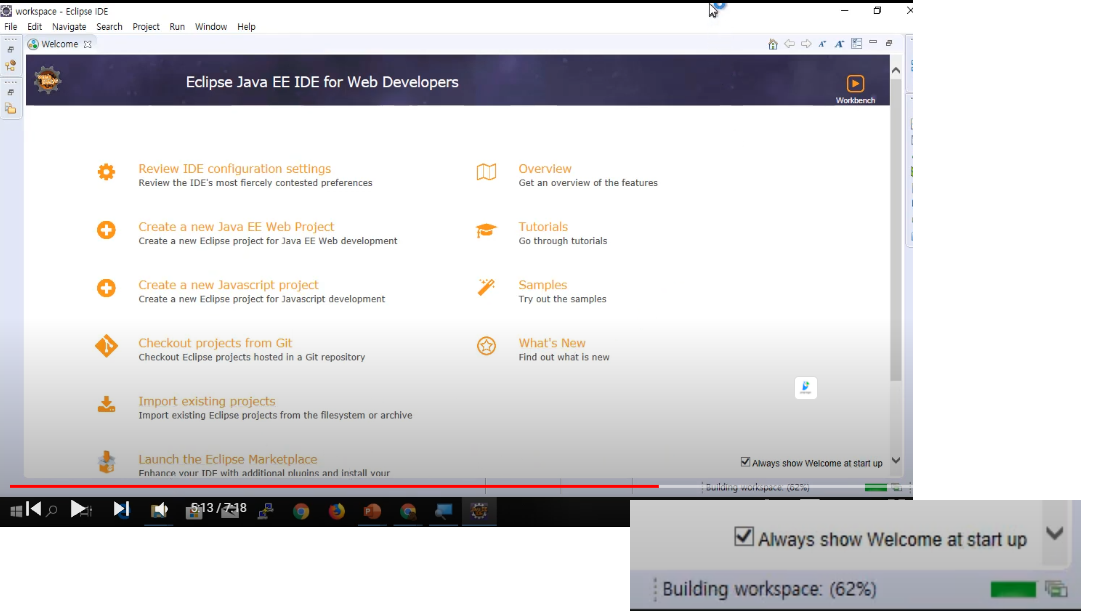Open the Run menu
Viewport: 1094px width, 616px height.
click(179, 27)
